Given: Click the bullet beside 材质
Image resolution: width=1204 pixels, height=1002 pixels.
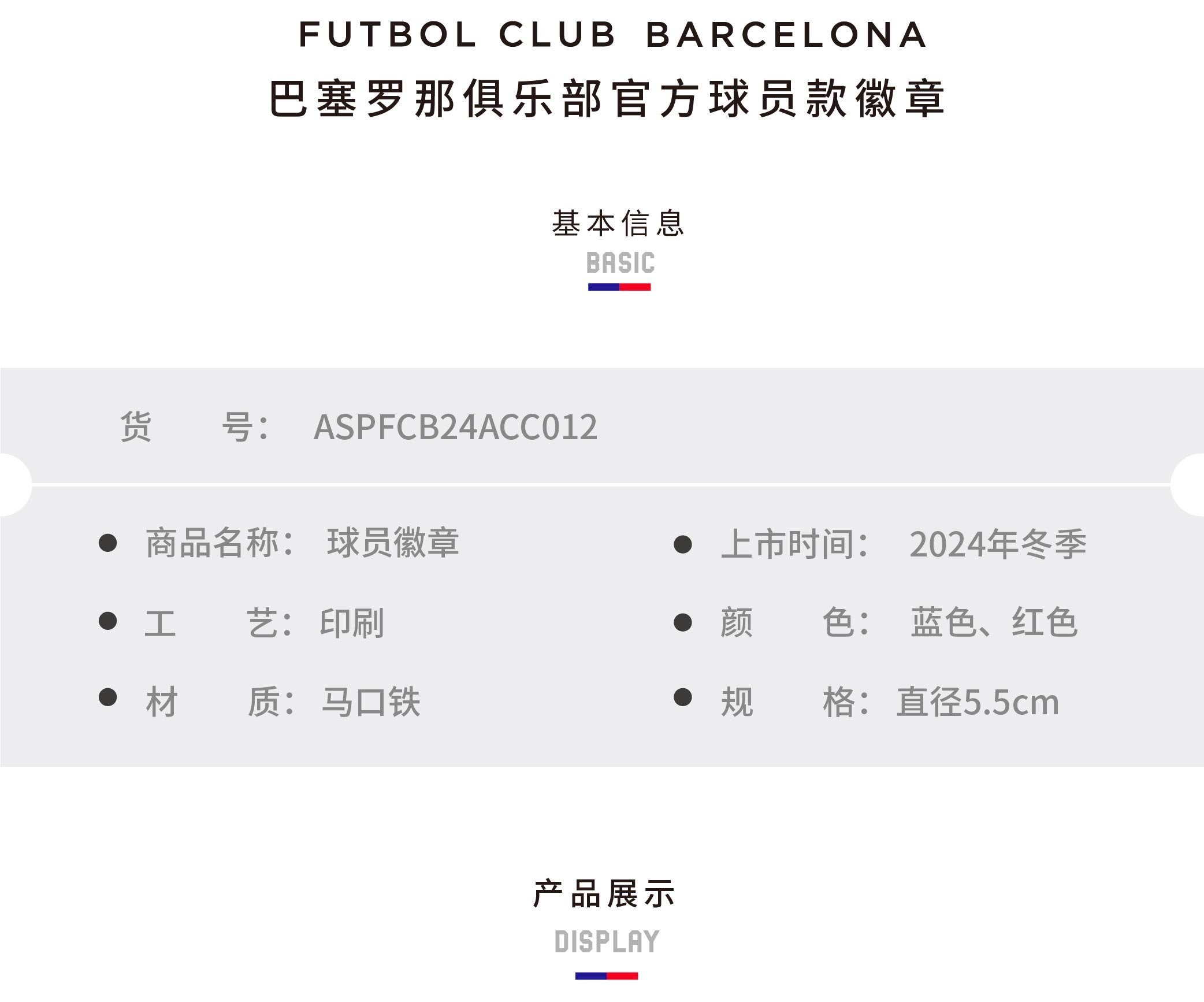Looking at the screenshot, I should click(x=108, y=697).
